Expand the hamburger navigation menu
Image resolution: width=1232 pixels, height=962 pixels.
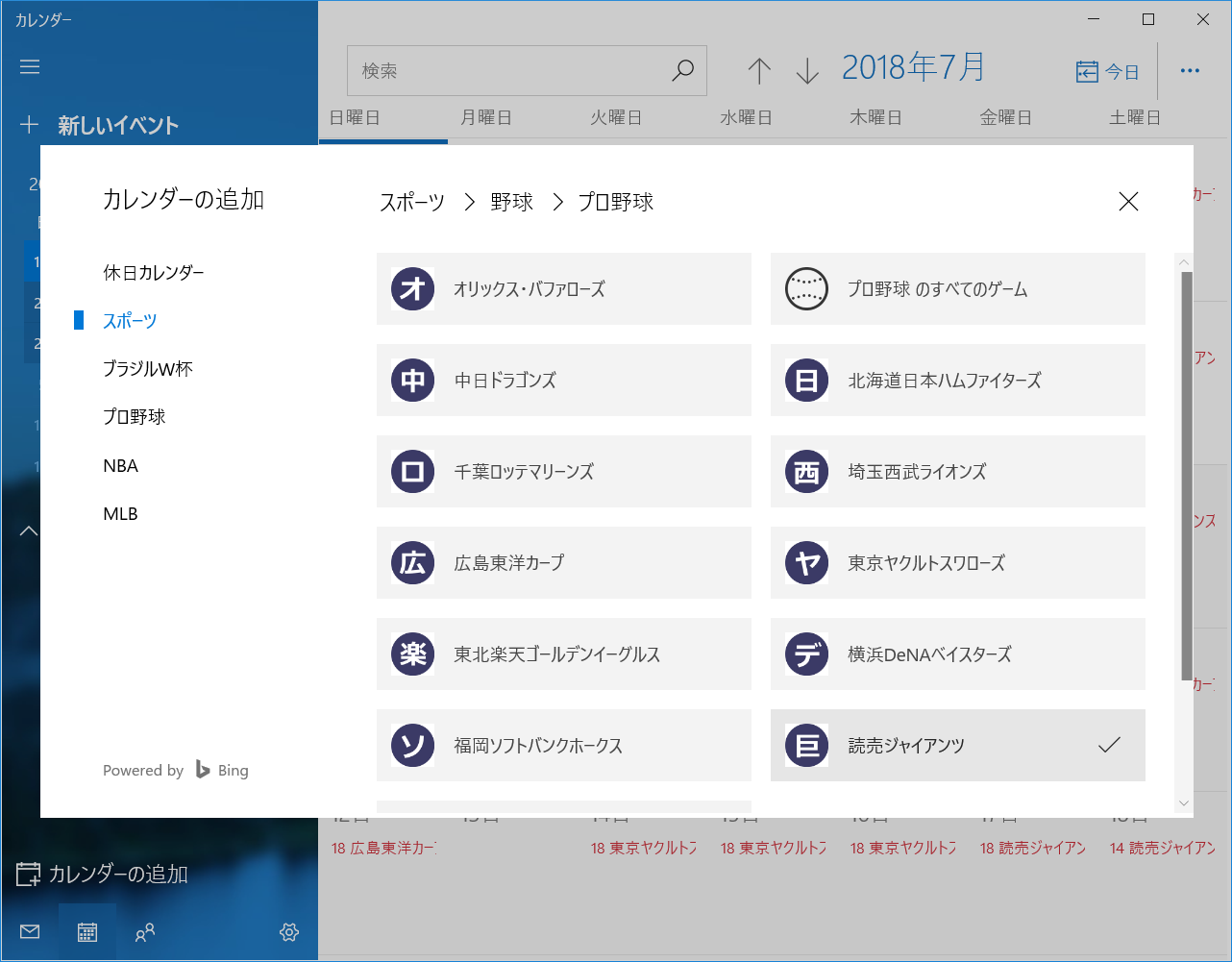coord(29,66)
